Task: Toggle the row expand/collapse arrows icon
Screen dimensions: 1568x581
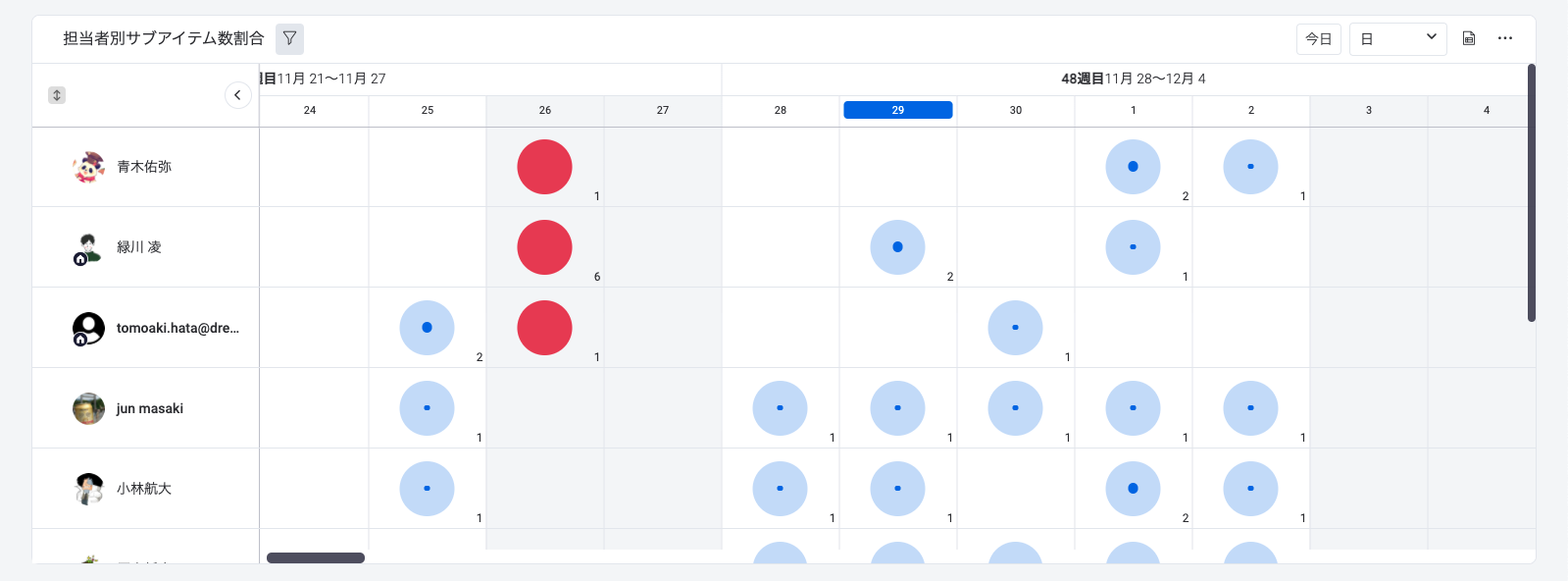Action: 57,95
